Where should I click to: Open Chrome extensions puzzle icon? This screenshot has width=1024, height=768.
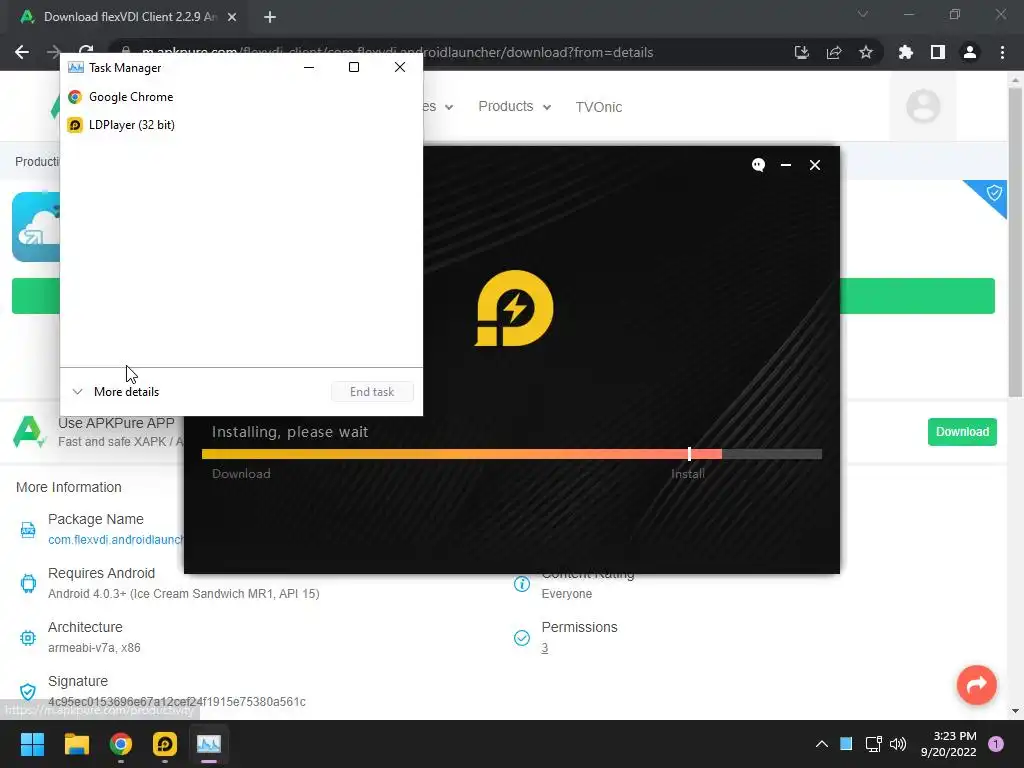(x=905, y=52)
